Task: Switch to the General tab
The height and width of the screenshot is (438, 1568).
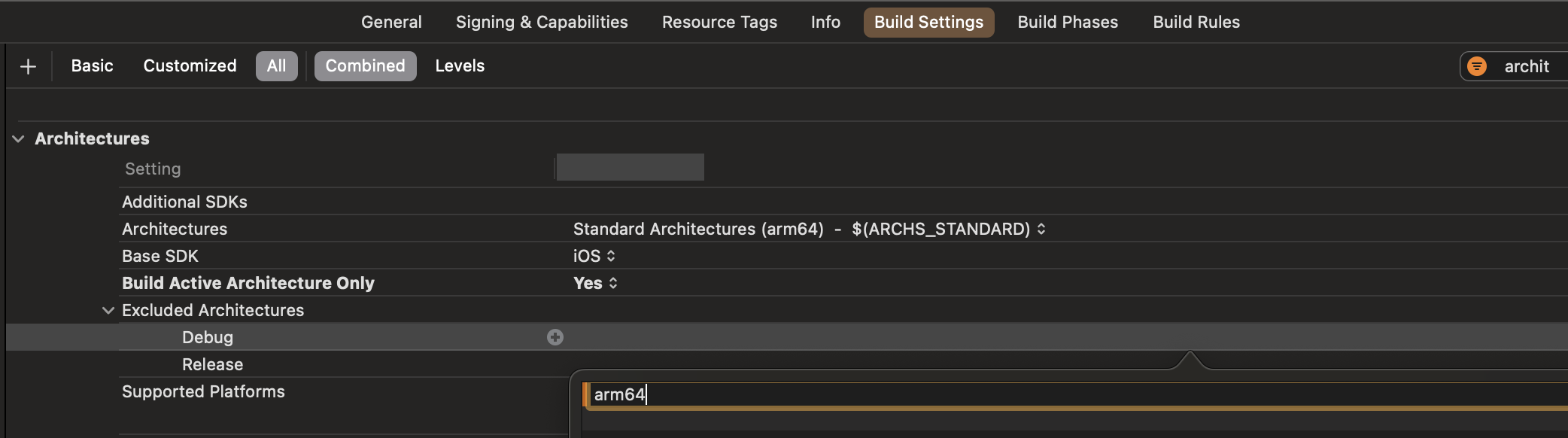Action: (x=391, y=22)
